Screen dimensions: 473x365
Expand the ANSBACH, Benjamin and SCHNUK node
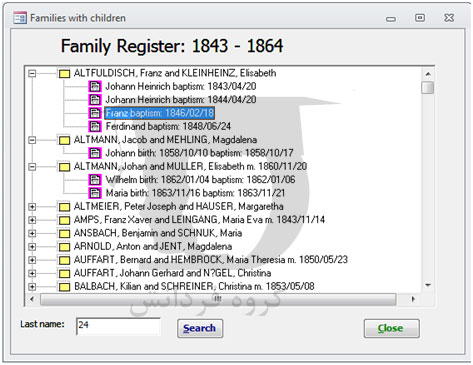pos(32,233)
